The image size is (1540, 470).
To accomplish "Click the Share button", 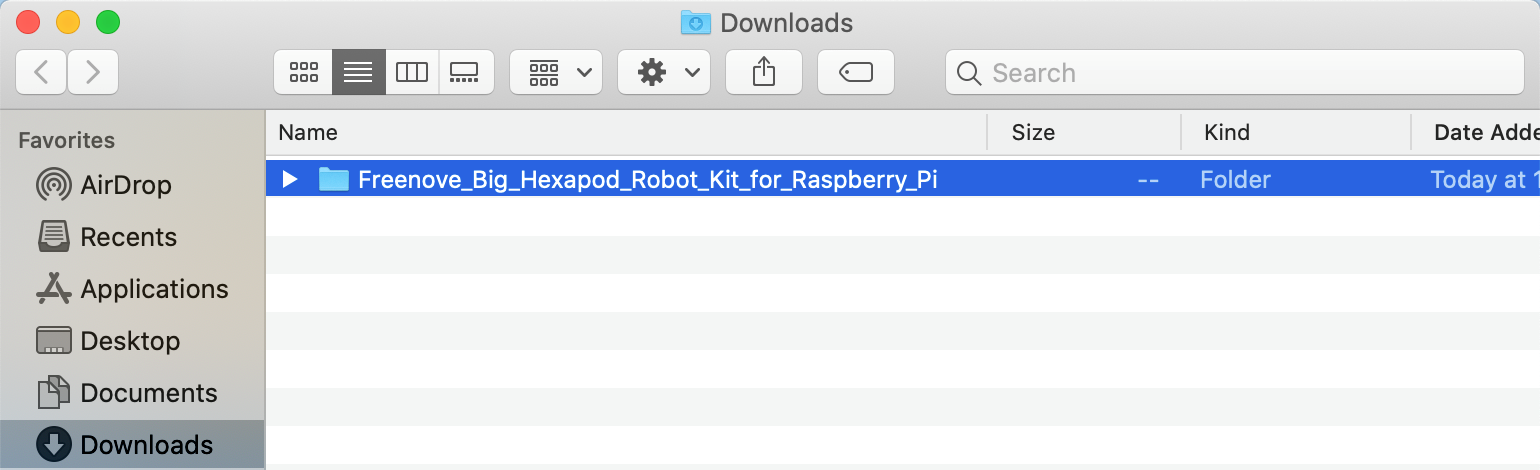I will pos(764,72).
